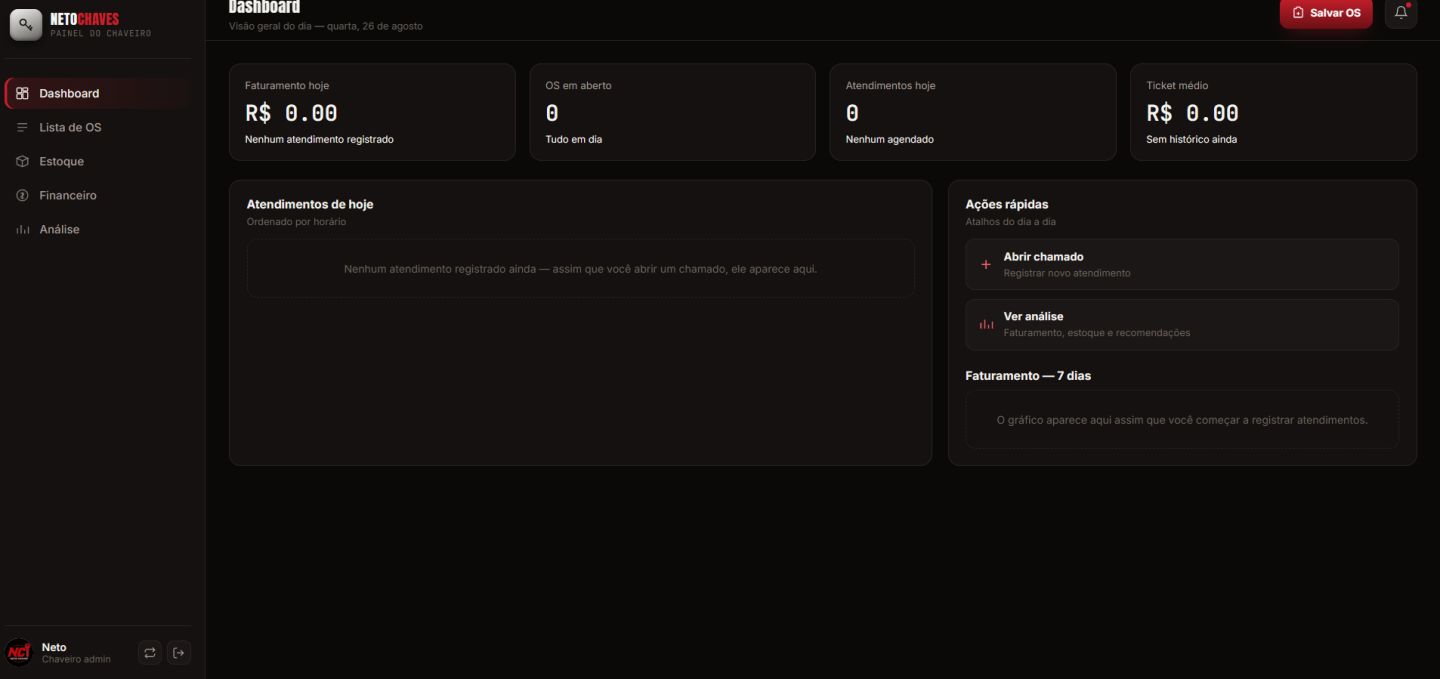
Task: Click the 'Ações rápidas' heading
Action: (x=1007, y=204)
